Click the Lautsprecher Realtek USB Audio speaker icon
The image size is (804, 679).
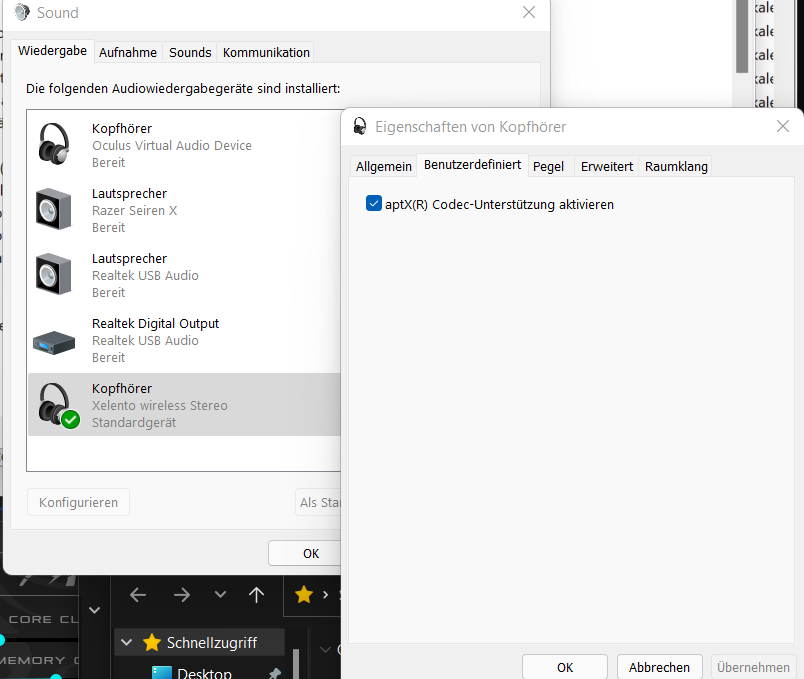point(53,274)
